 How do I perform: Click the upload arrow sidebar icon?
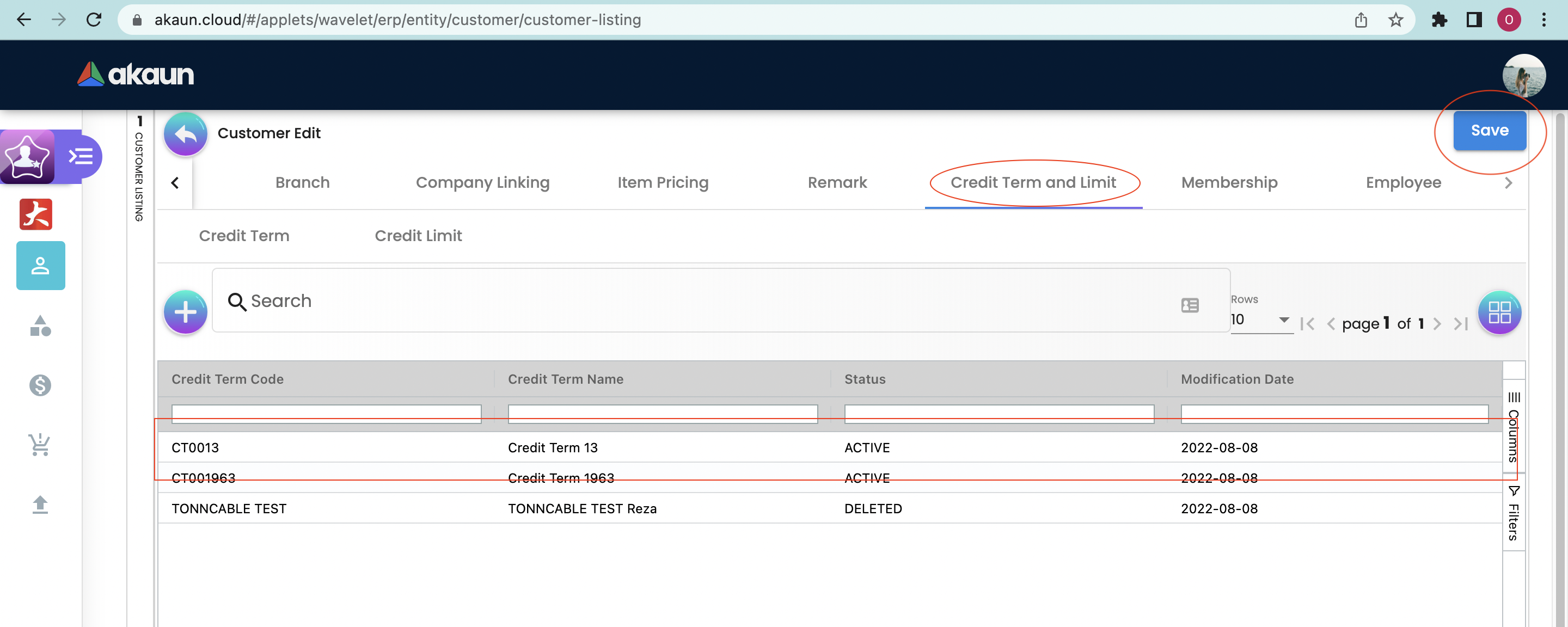[40, 504]
